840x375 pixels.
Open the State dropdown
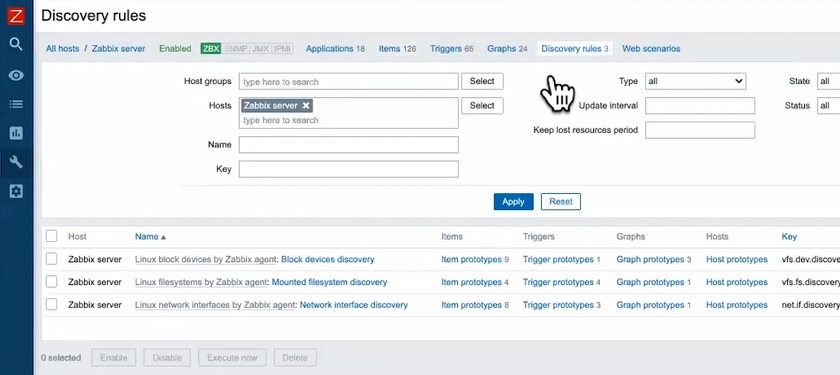click(x=828, y=81)
